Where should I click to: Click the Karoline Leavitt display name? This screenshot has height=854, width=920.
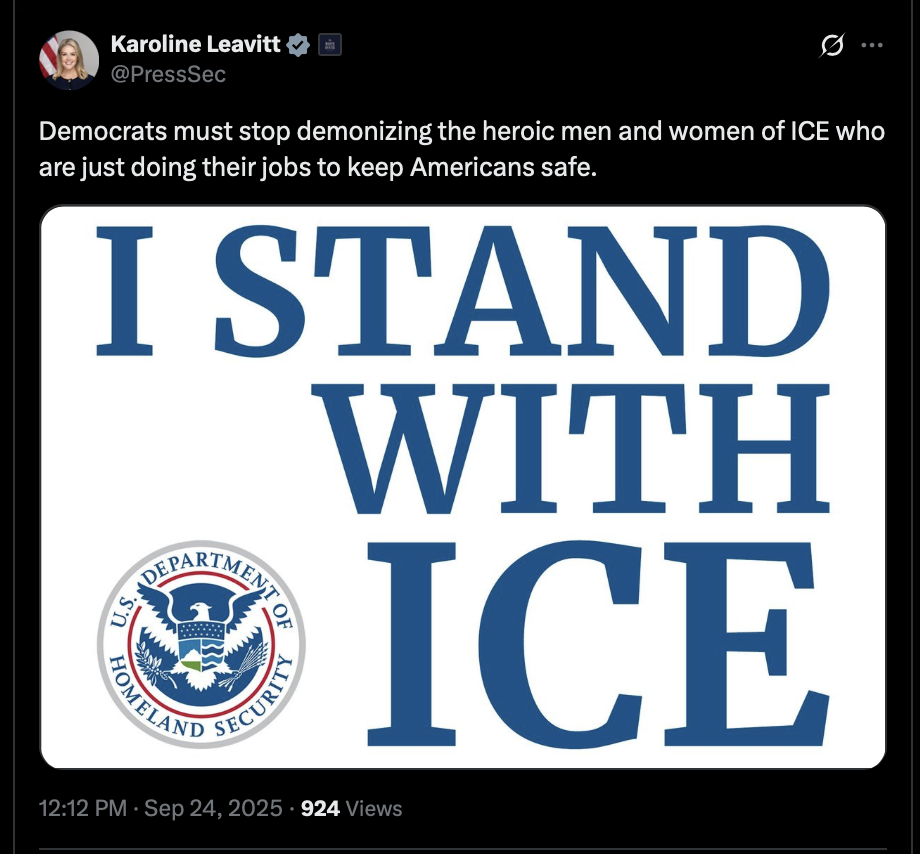coord(195,44)
